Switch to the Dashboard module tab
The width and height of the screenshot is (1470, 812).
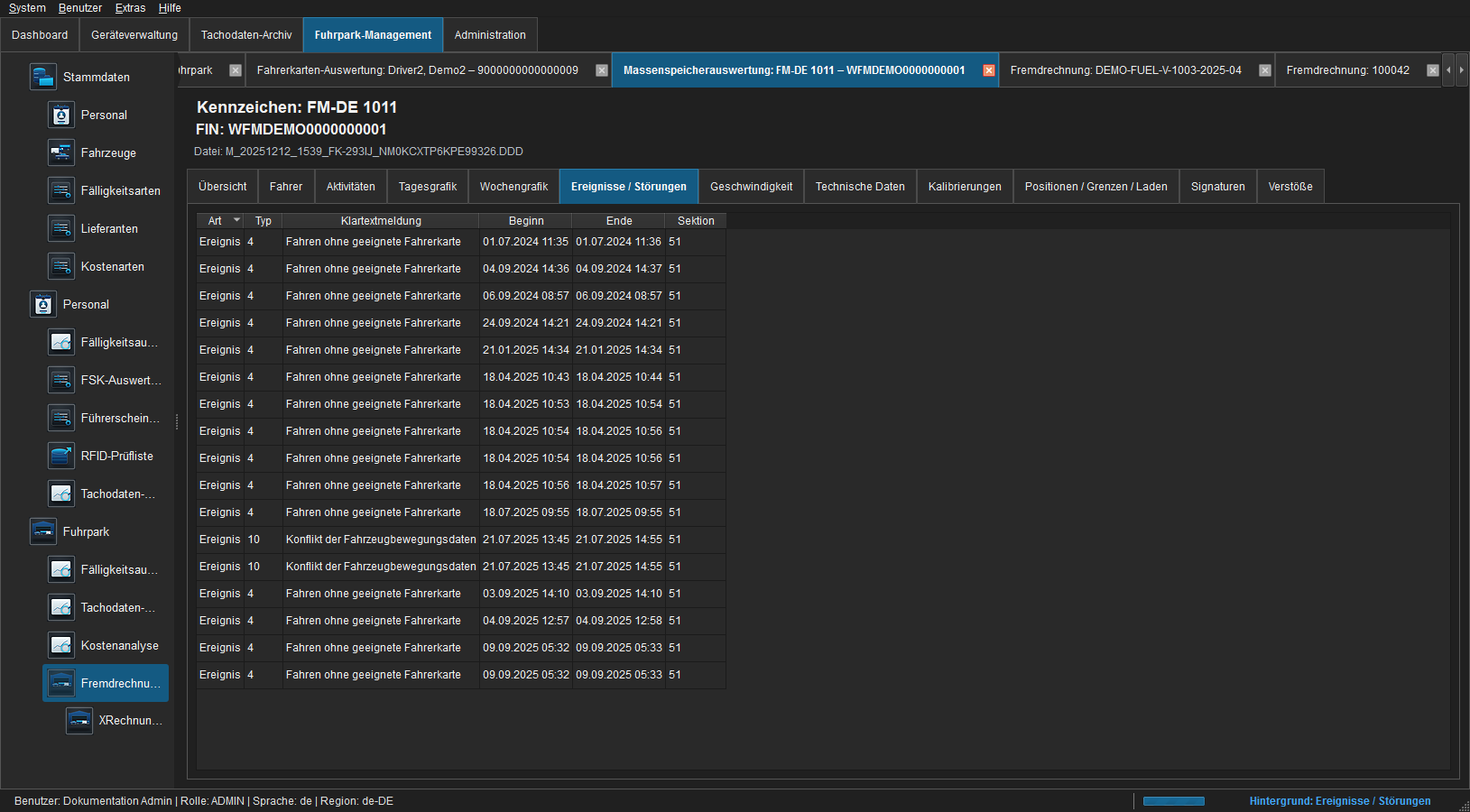(x=40, y=35)
